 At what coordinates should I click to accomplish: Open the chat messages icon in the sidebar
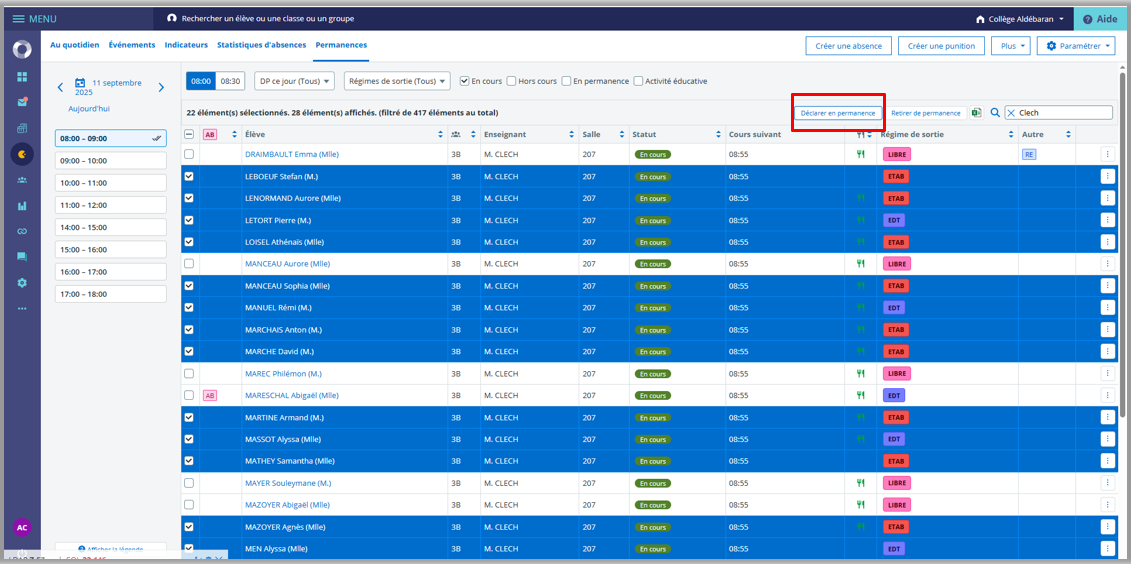22,257
